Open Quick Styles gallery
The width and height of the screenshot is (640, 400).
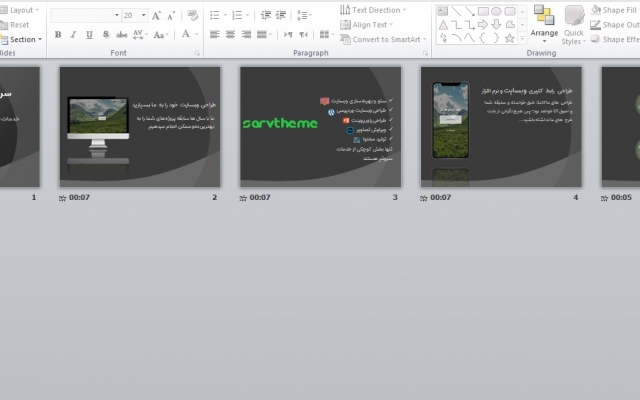[x=573, y=24]
